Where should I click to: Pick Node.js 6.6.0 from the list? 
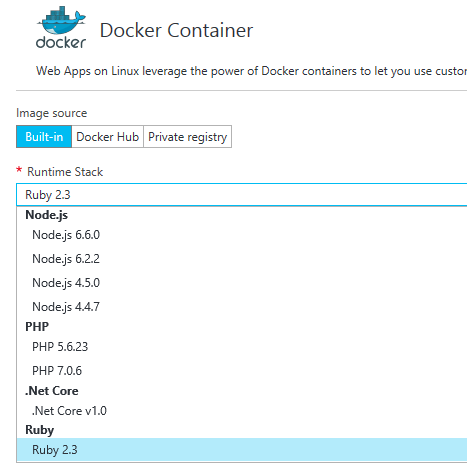tap(242, 235)
